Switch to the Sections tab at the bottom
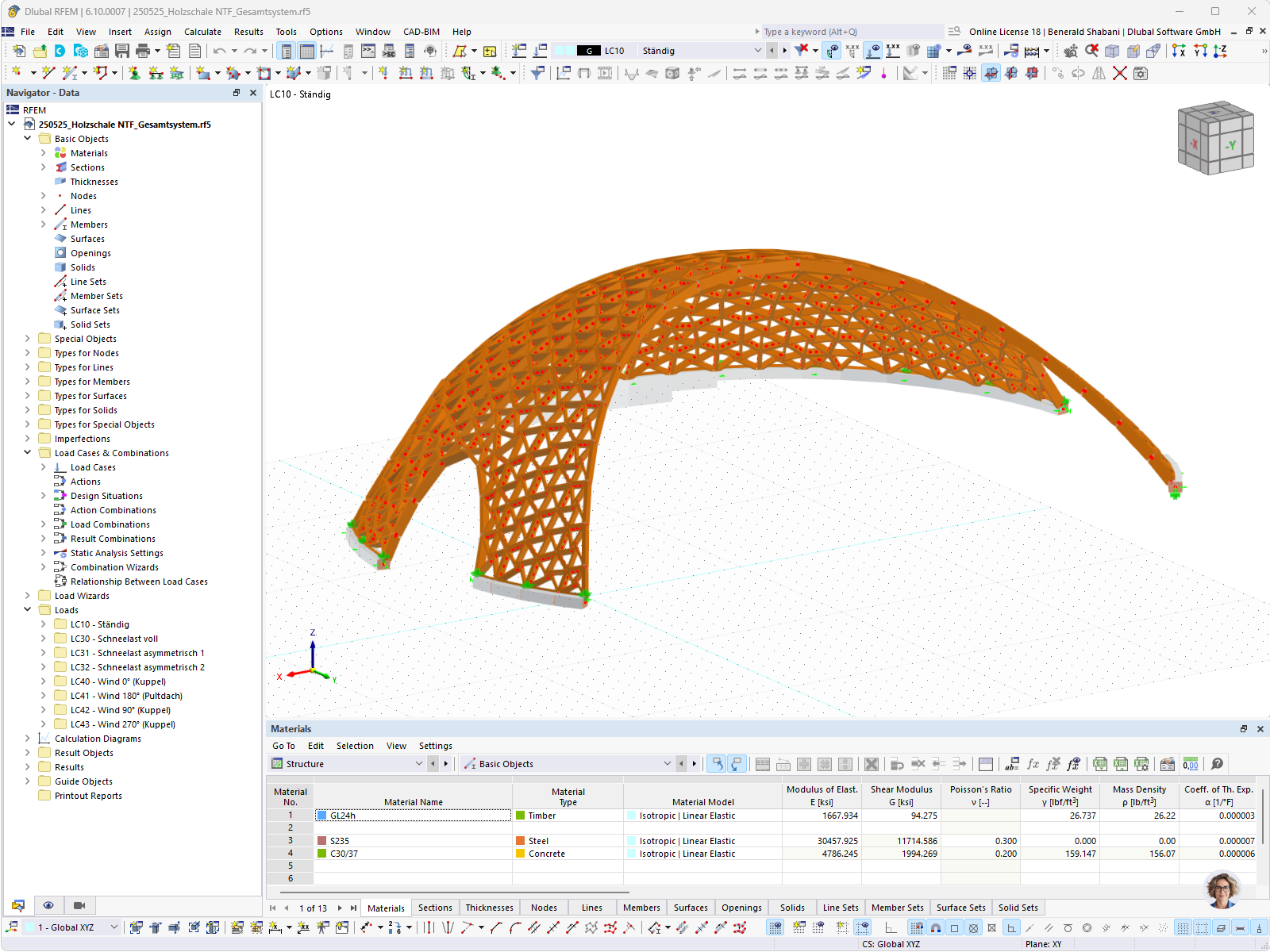1270x952 pixels. pyautogui.click(x=435, y=907)
